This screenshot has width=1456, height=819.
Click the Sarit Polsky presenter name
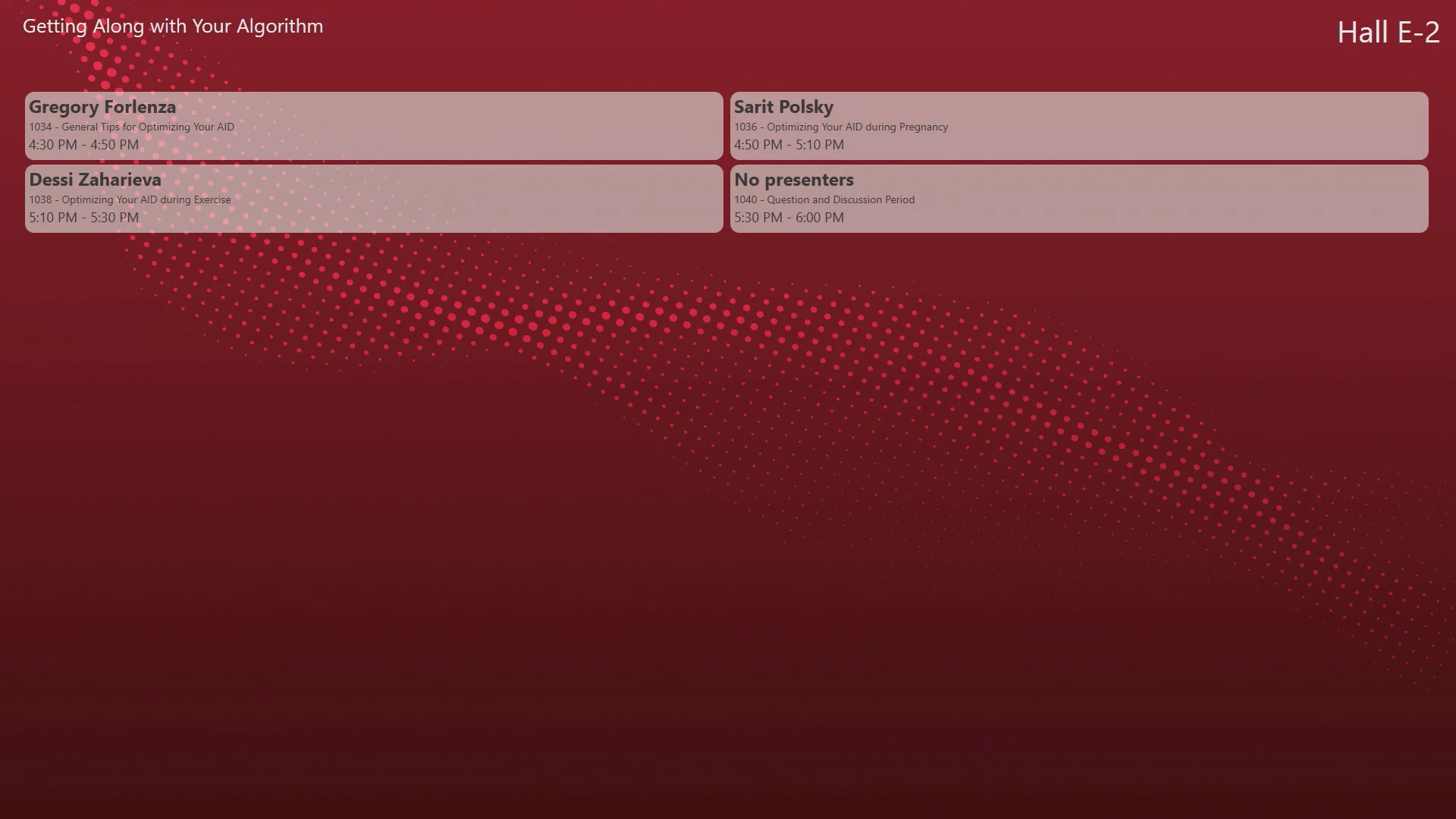click(783, 107)
